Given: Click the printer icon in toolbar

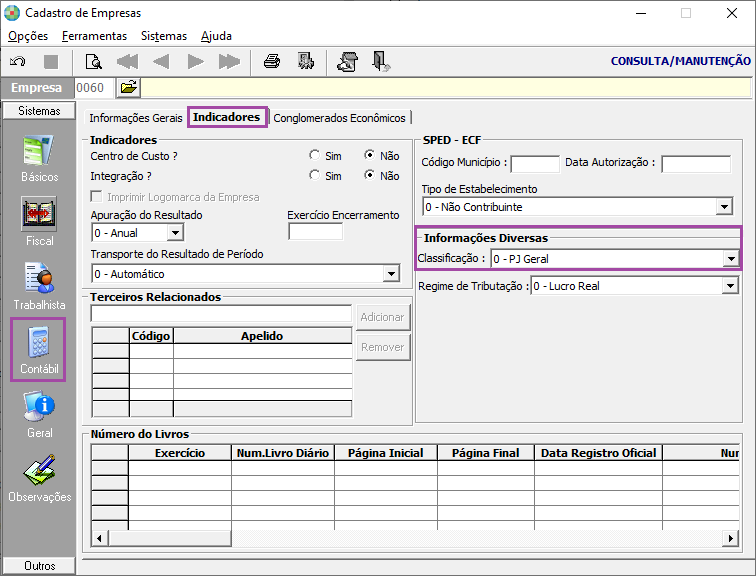Looking at the screenshot, I should [x=272, y=62].
